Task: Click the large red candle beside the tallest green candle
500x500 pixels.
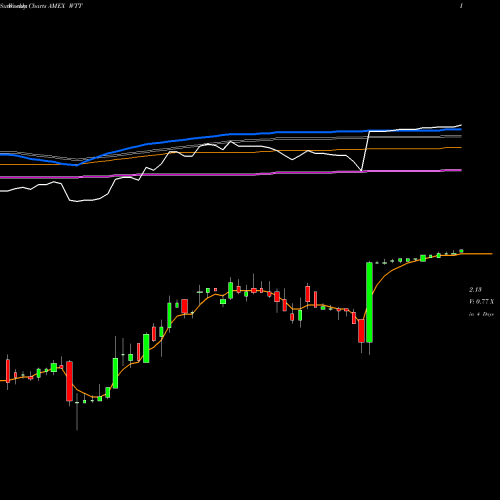Action: 361,331
